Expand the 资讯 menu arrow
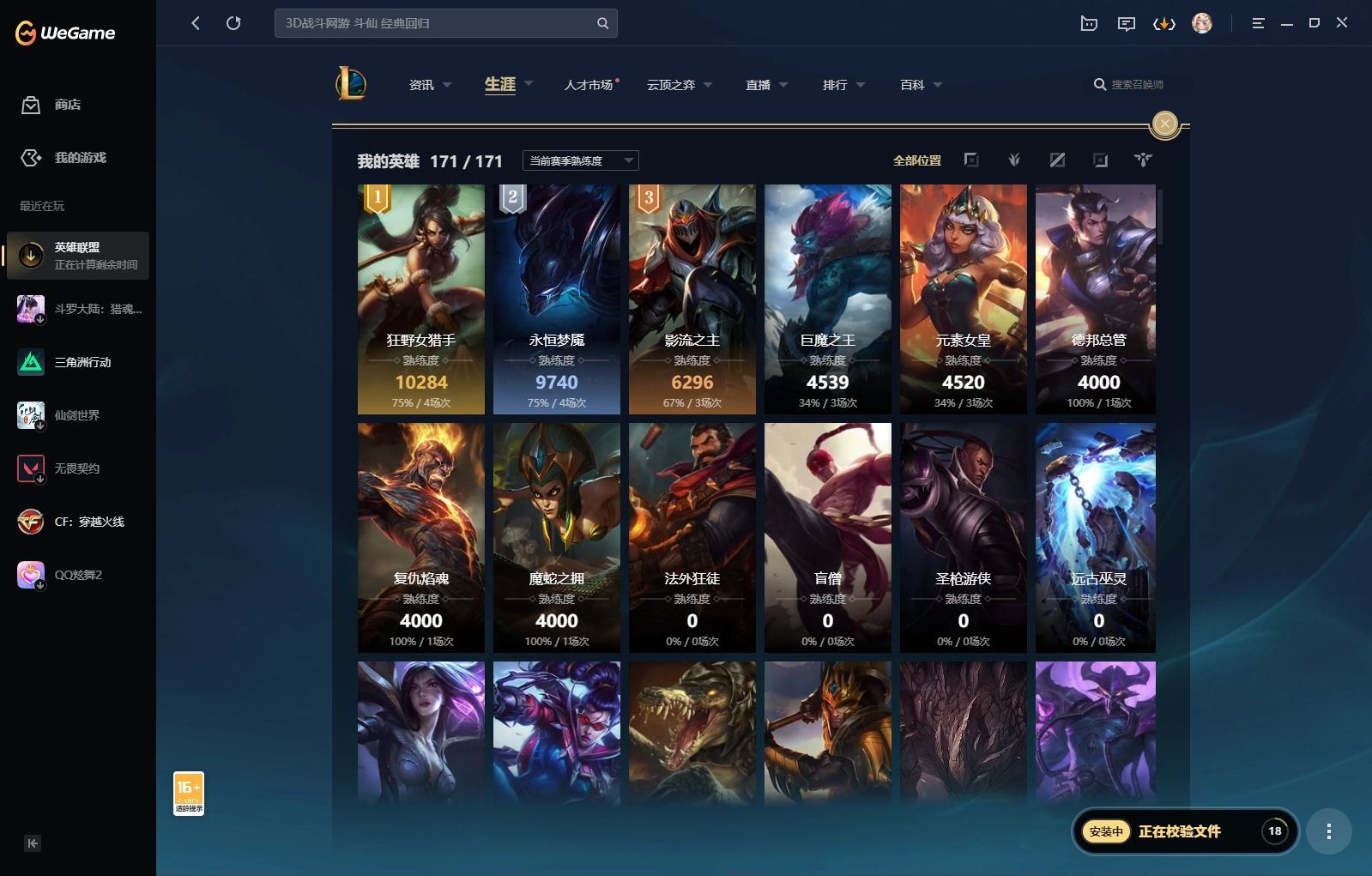1372x876 pixels. point(447,85)
